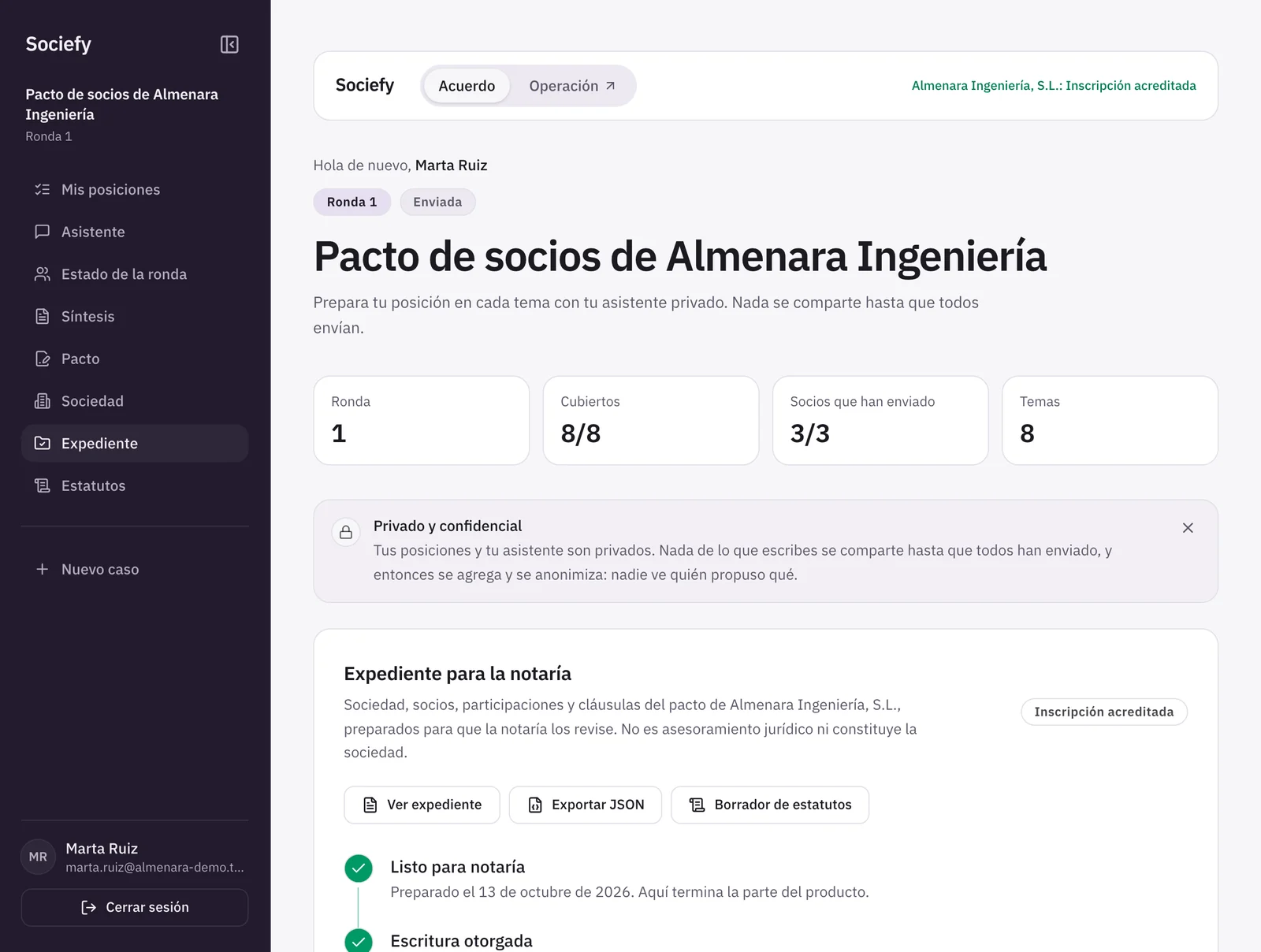Click the Síntesis document icon
1261x952 pixels.
pyautogui.click(x=43, y=316)
